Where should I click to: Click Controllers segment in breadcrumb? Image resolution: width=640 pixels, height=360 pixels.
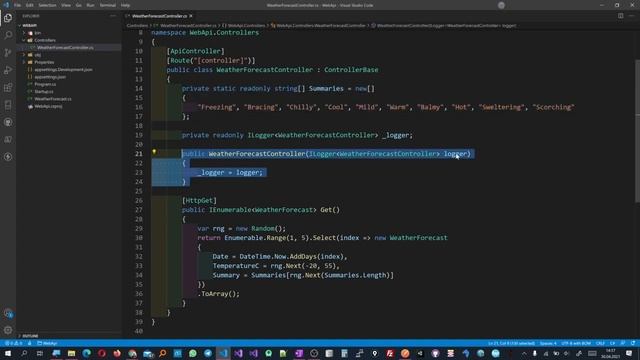click(137, 26)
